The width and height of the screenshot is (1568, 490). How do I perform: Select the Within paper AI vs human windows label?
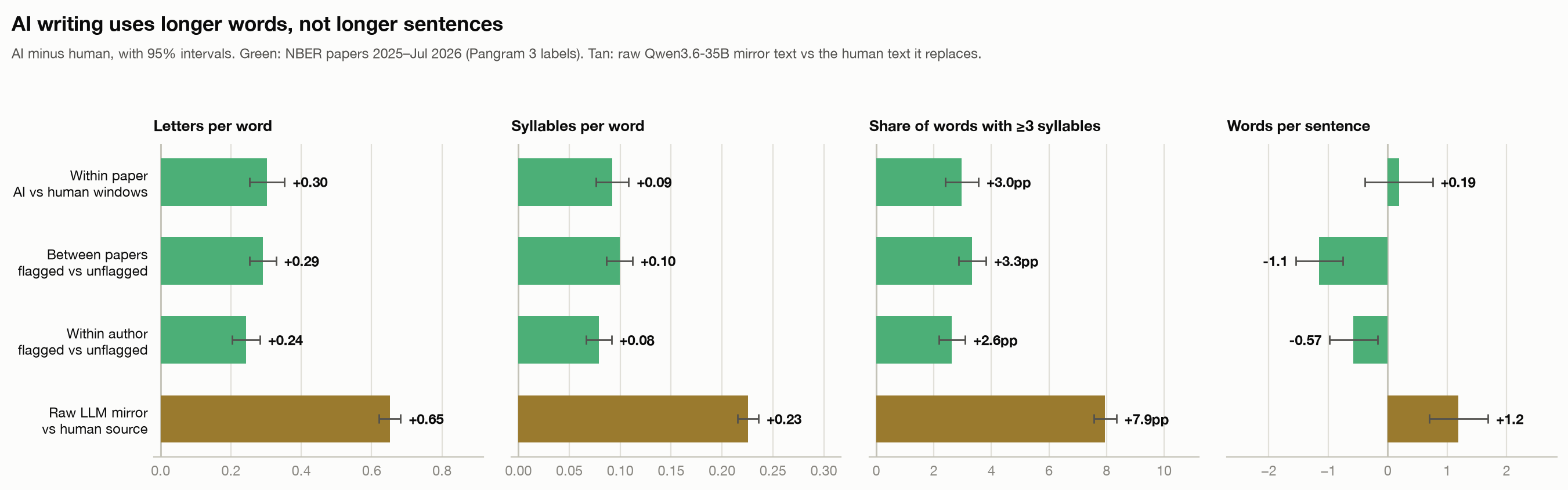point(80,184)
